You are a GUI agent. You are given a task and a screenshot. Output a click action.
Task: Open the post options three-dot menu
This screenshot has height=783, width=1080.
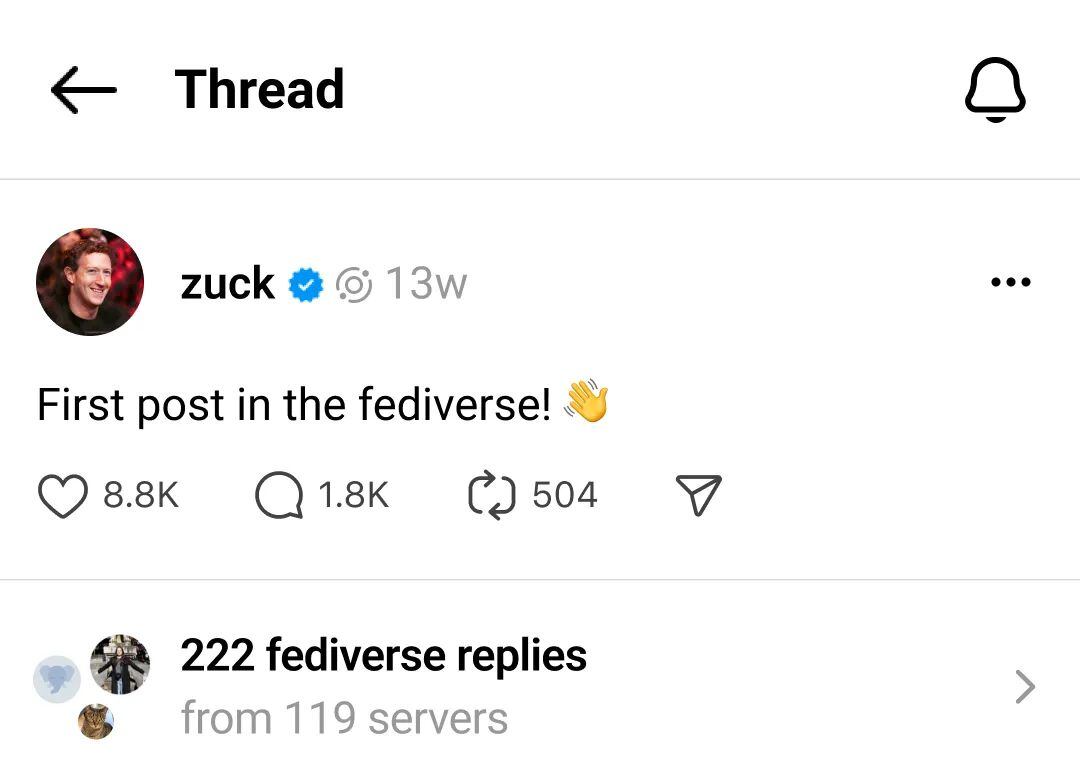point(1011,282)
